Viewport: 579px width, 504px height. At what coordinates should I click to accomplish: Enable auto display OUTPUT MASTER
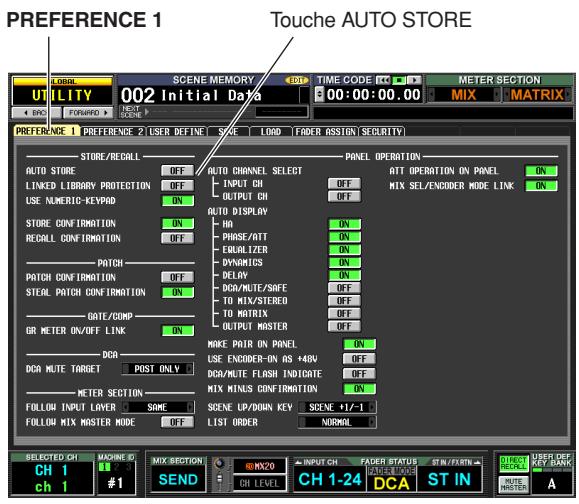pos(344,326)
